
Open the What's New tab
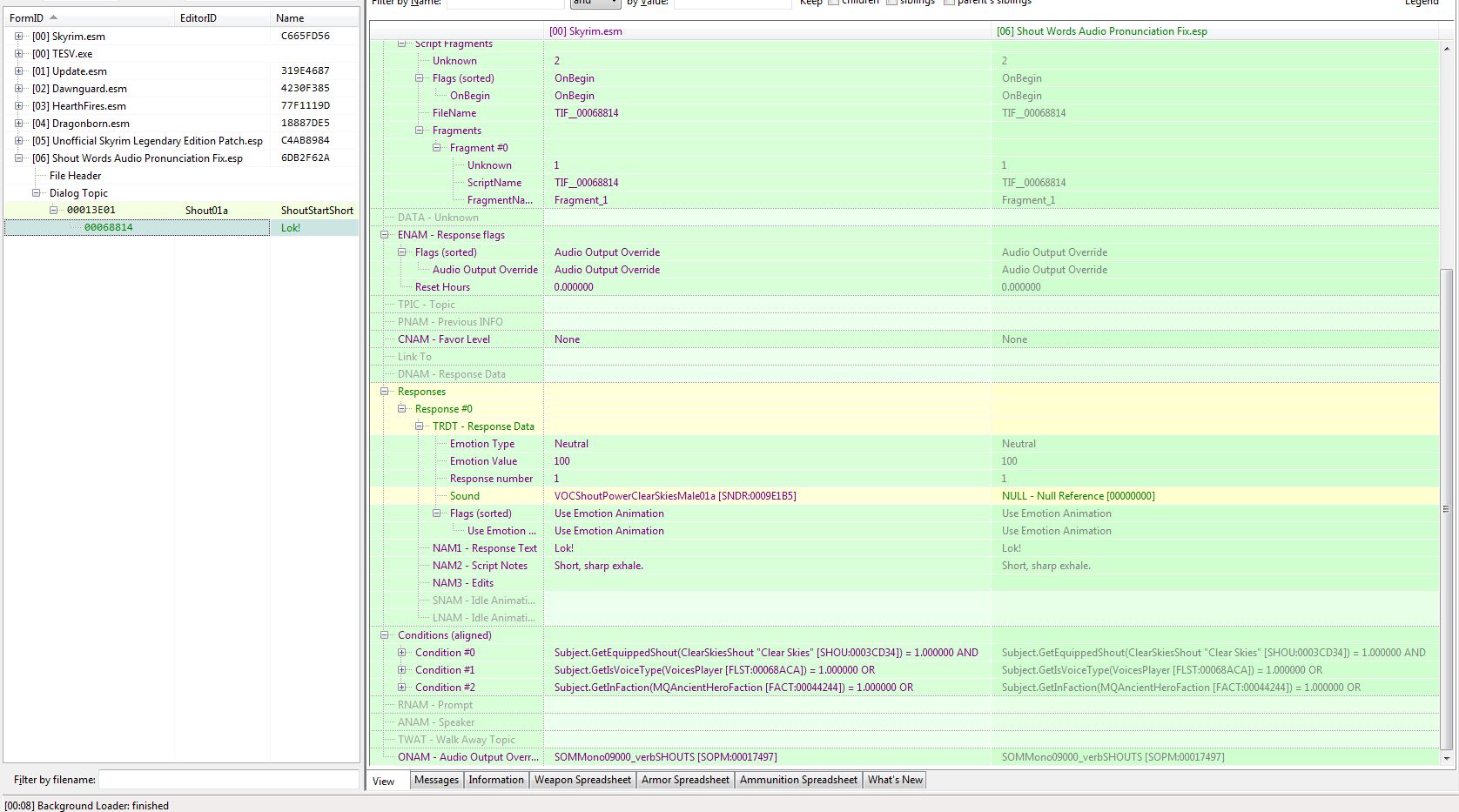pyautogui.click(x=894, y=780)
